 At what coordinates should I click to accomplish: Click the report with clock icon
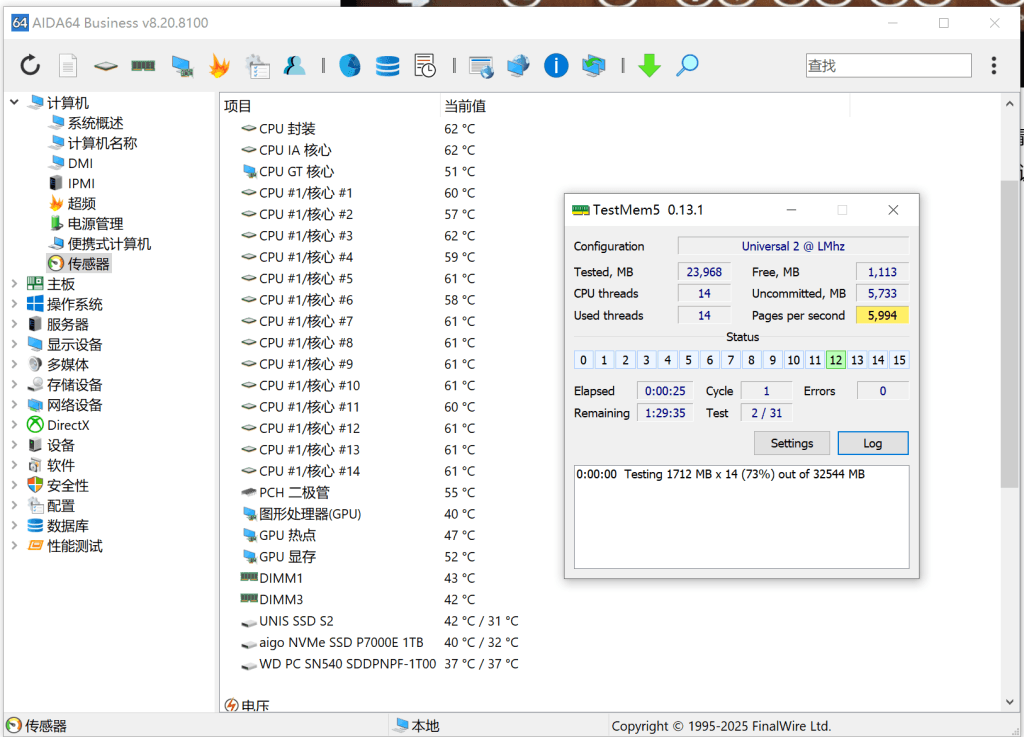pyautogui.click(x=425, y=65)
